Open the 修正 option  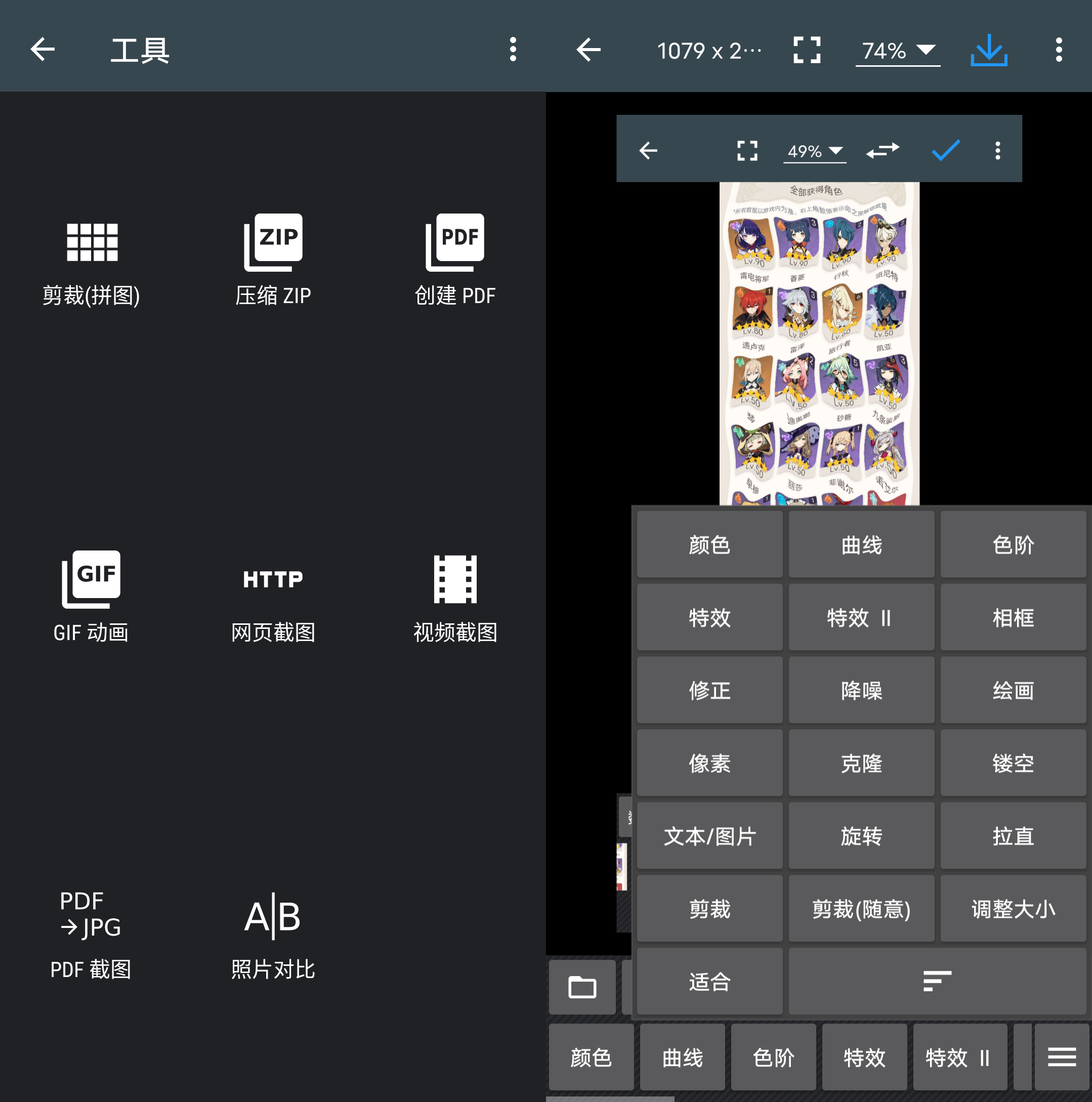pos(710,690)
